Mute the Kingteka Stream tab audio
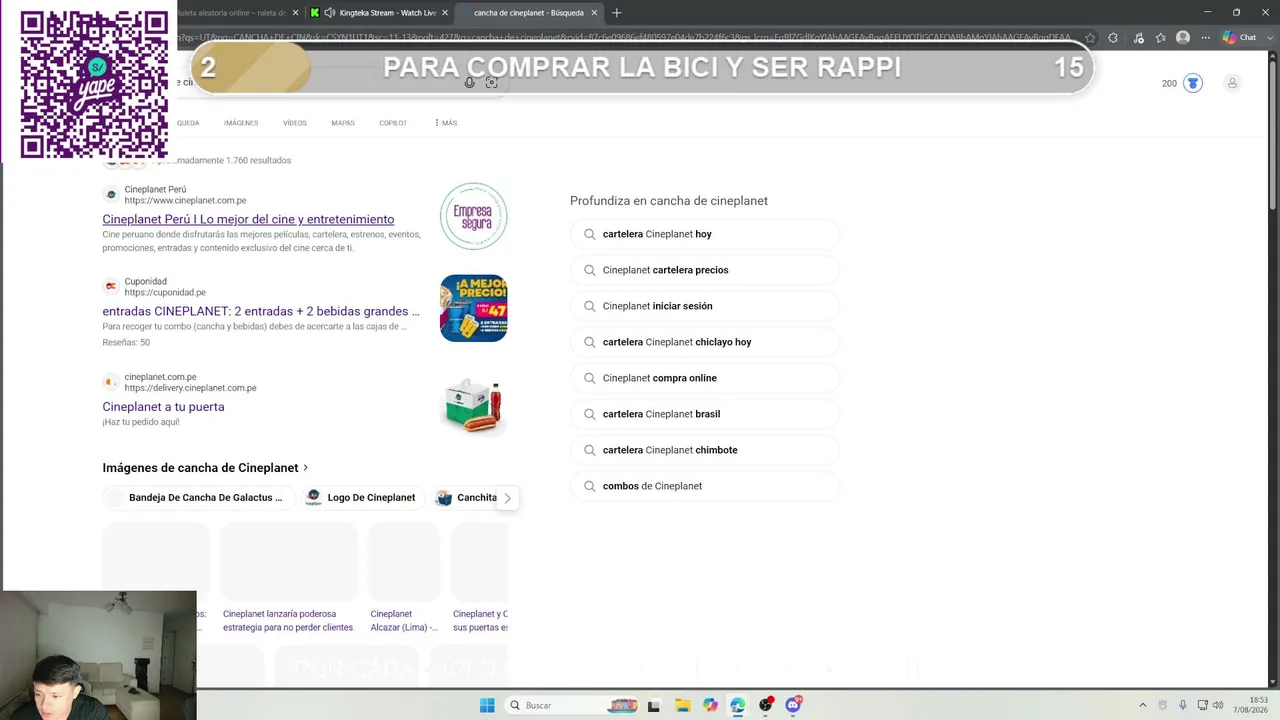Viewport: 1280px width, 720px height. coord(330,13)
